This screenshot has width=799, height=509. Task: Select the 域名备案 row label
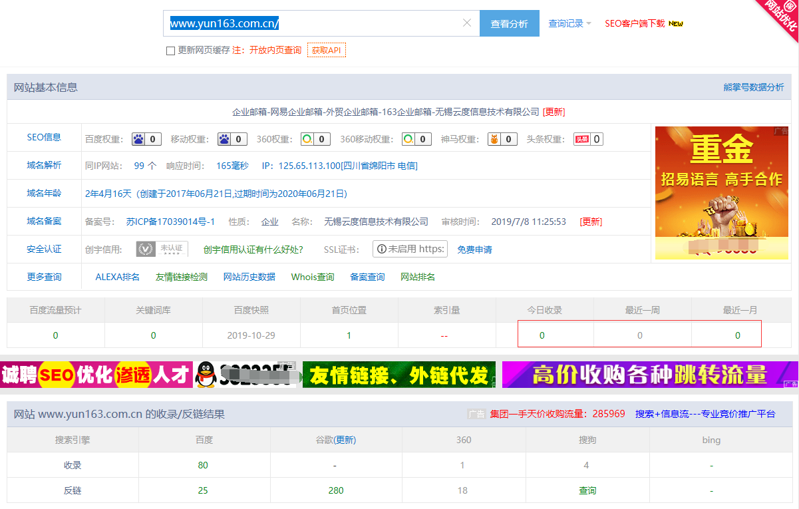44,221
